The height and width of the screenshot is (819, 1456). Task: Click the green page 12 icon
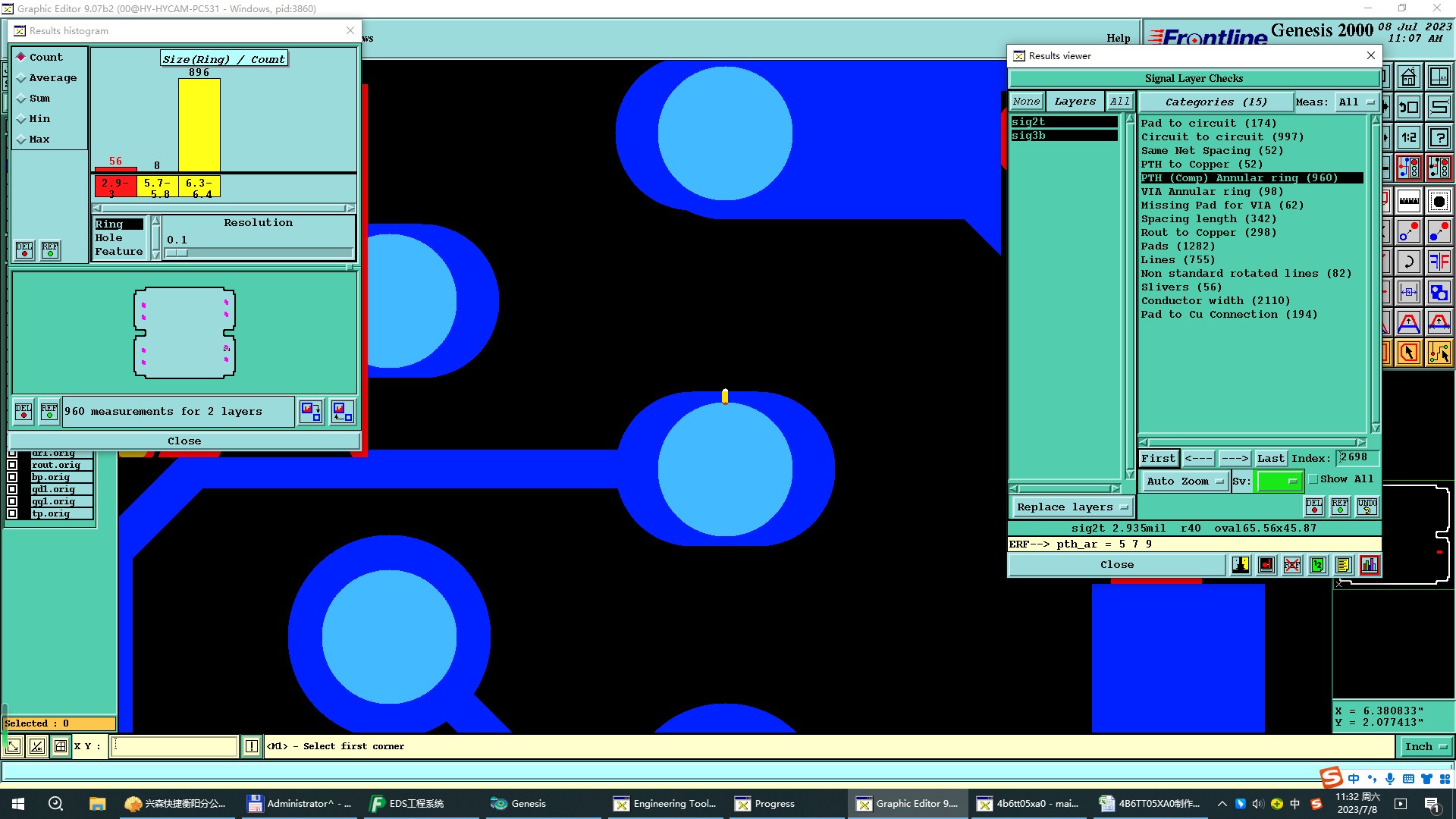pyautogui.click(x=1318, y=565)
